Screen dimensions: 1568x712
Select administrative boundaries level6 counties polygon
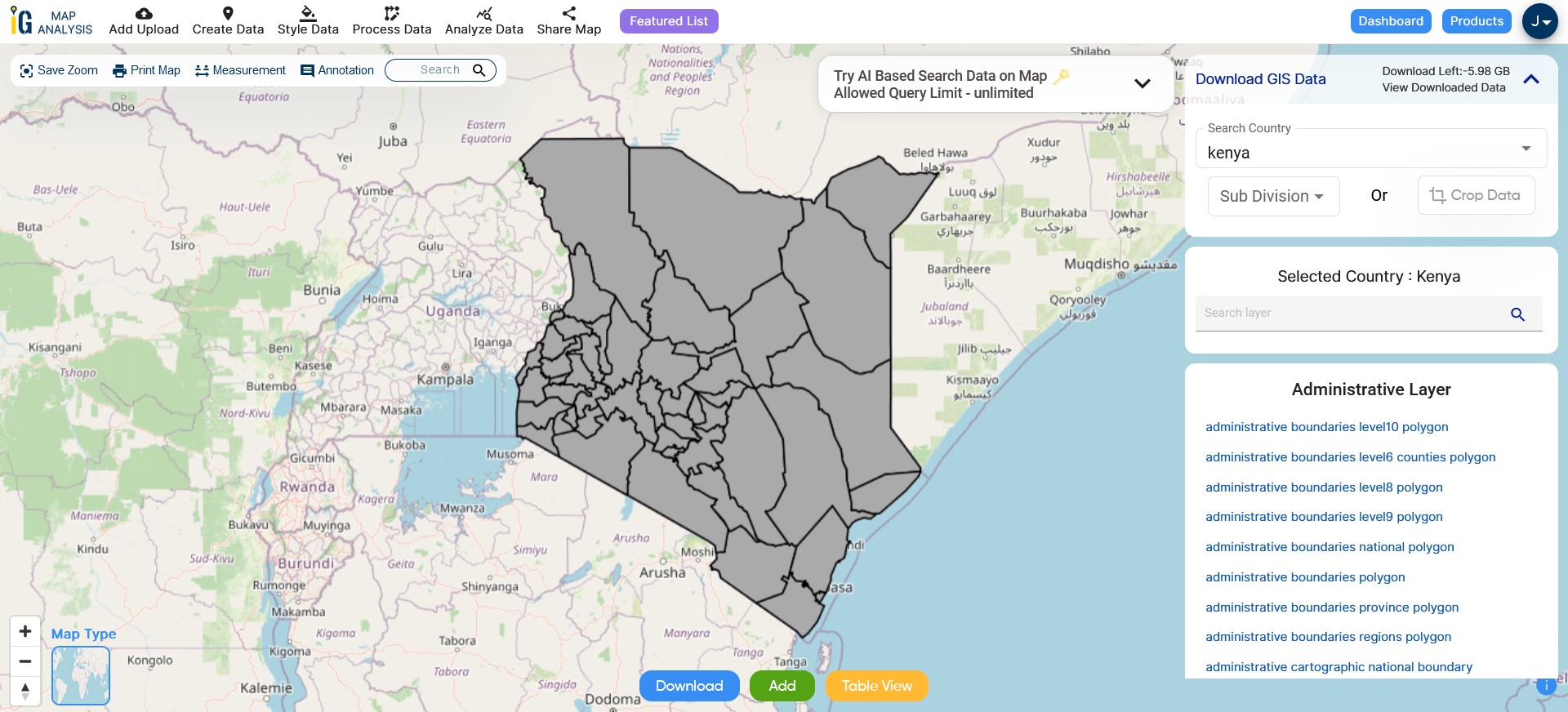coord(1351,457)
